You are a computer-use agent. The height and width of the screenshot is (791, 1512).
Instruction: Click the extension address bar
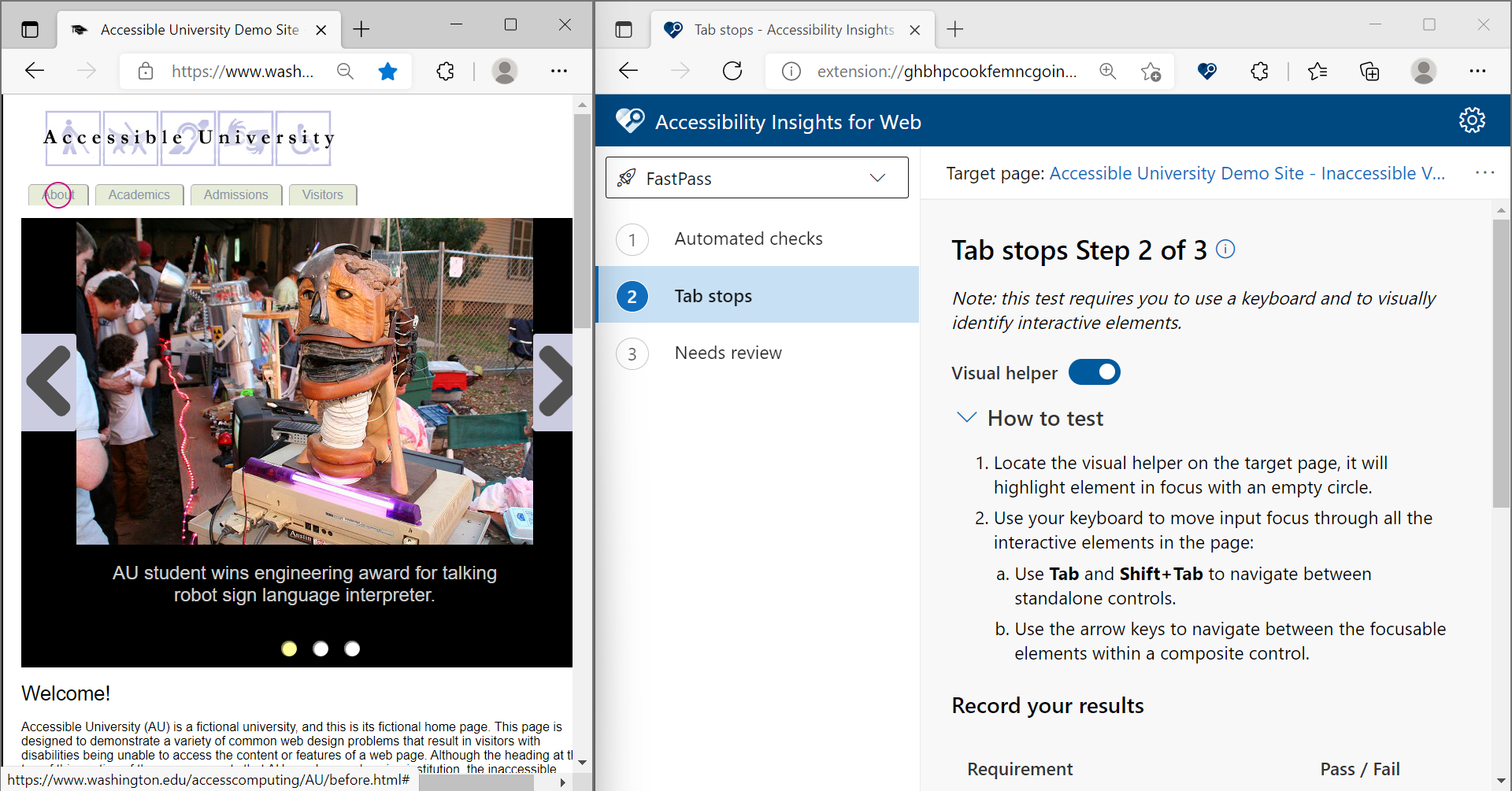[945, 72]
